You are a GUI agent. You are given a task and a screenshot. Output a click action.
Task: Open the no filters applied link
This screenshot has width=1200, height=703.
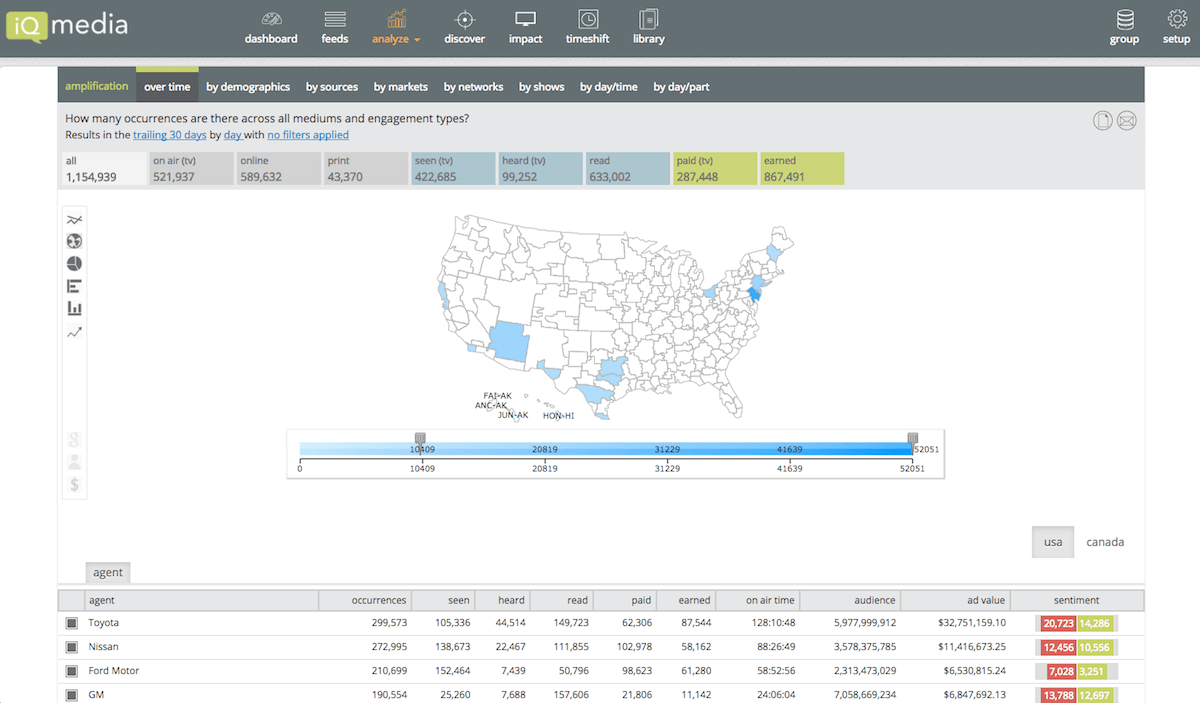click(308, 135)
